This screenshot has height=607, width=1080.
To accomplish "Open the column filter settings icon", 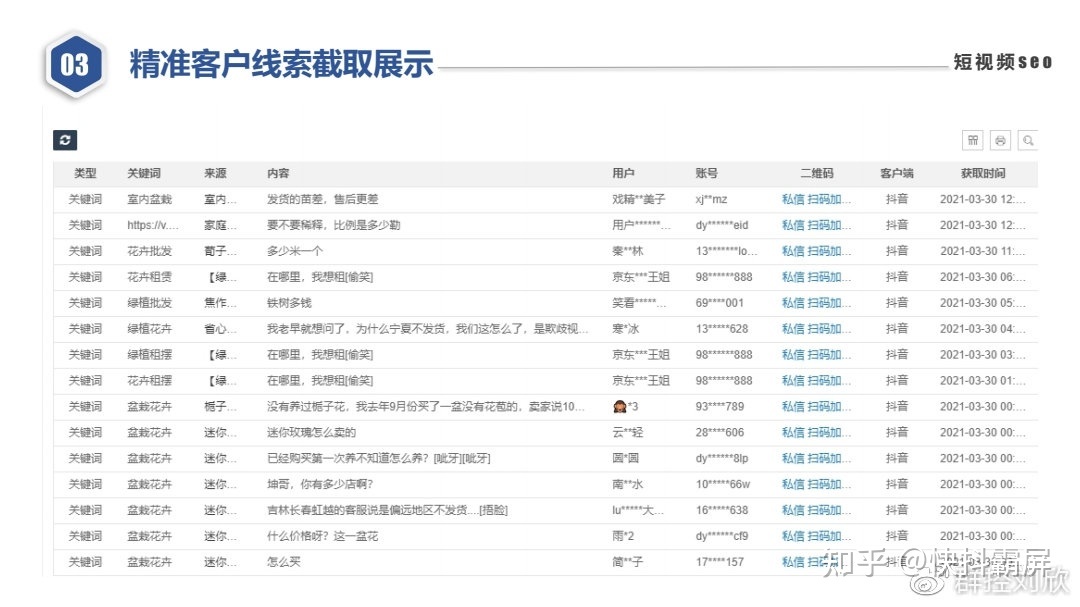I will [x=972, y=141].
